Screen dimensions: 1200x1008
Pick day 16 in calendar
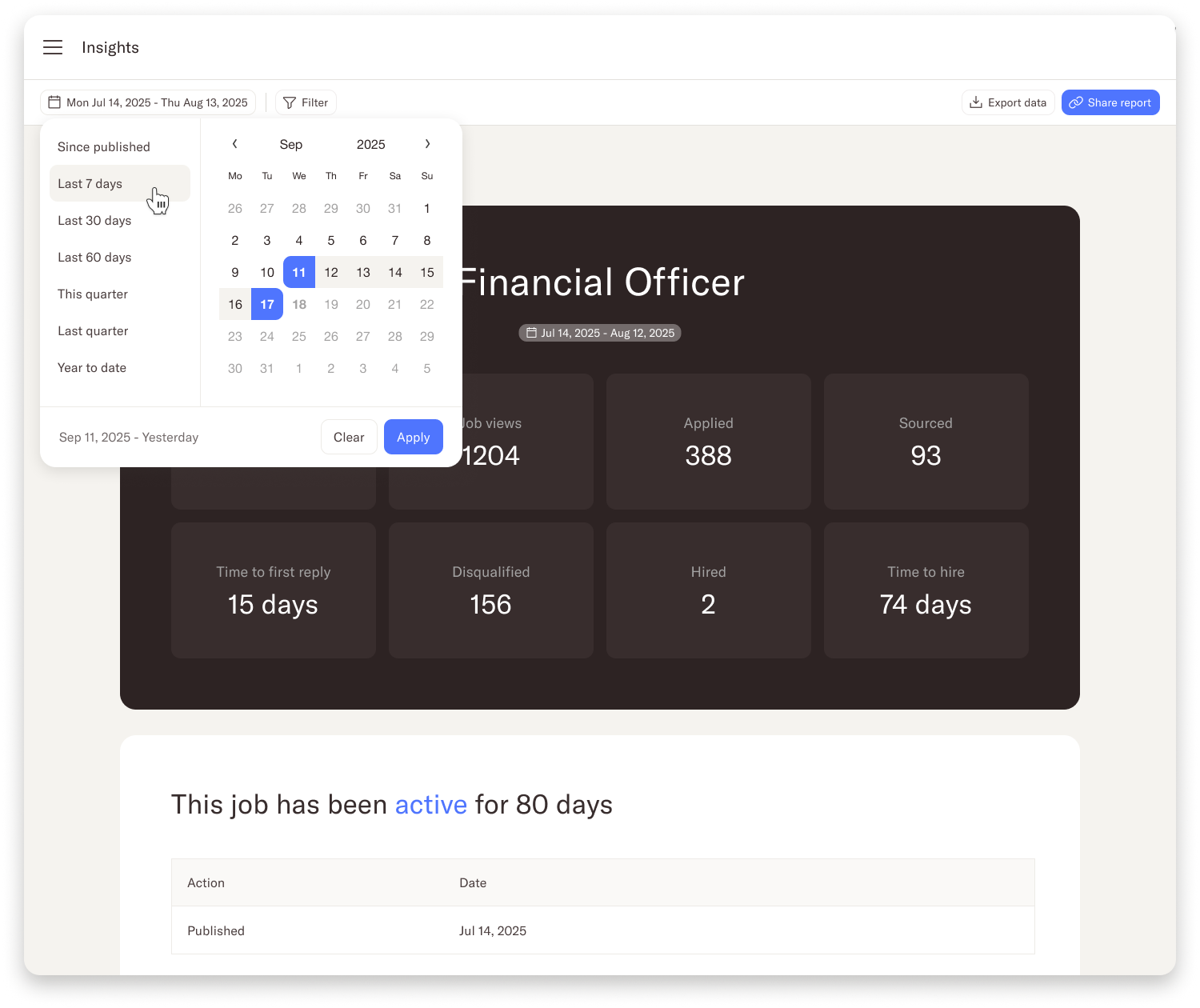pos(235,304)
